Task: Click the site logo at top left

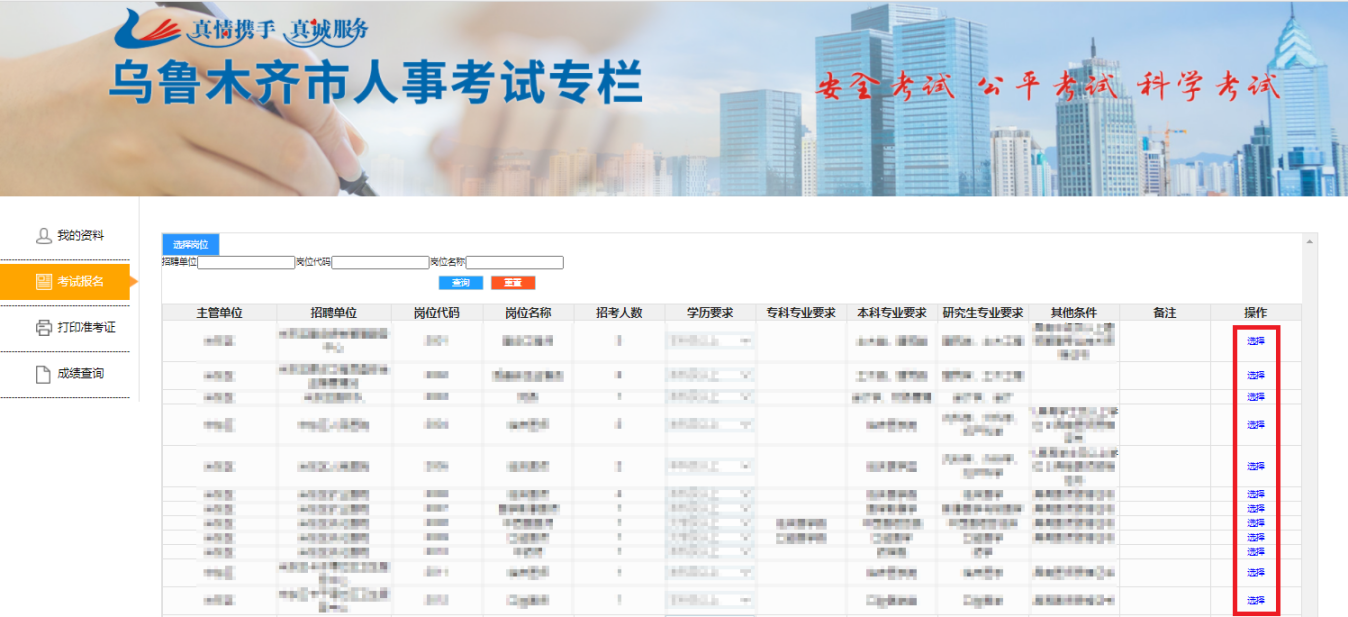Action: click(150, 30)
